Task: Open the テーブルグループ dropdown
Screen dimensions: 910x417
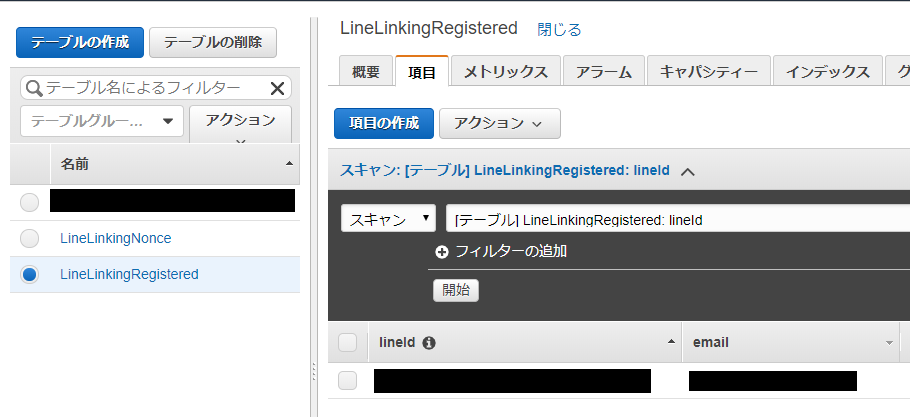Action: click(x=102, y=121)
